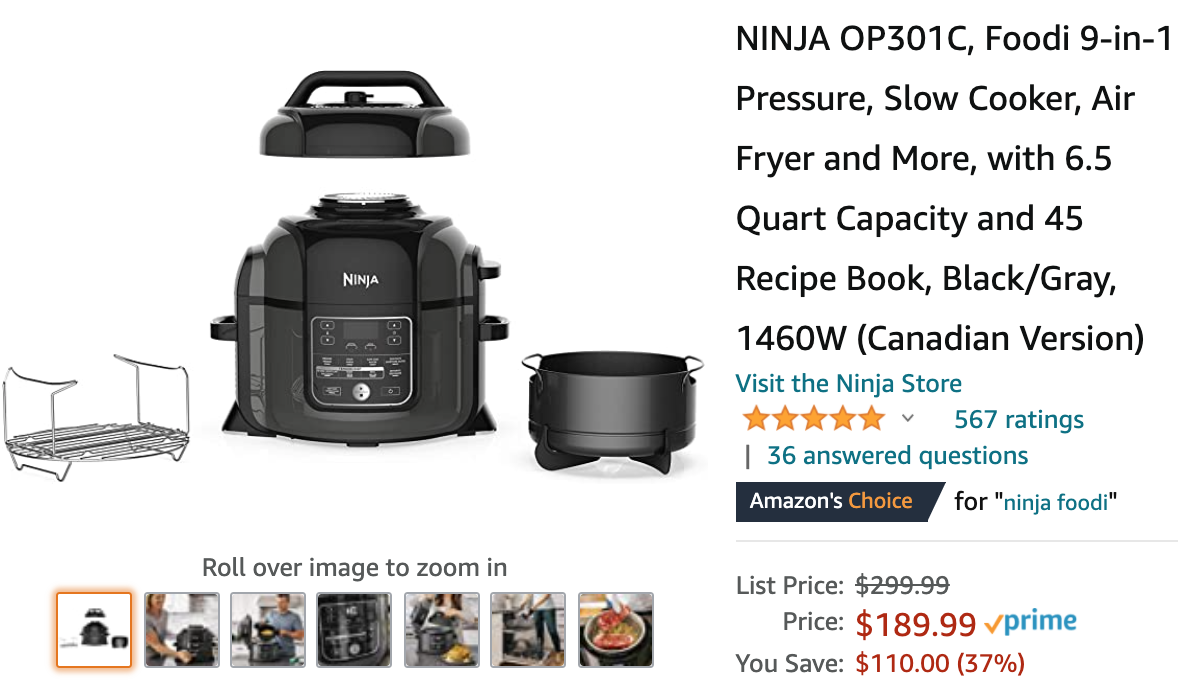Screen dimensions: 1190x686
Task: Click the Amazon's Choice badge
Action: coord(839,502)
